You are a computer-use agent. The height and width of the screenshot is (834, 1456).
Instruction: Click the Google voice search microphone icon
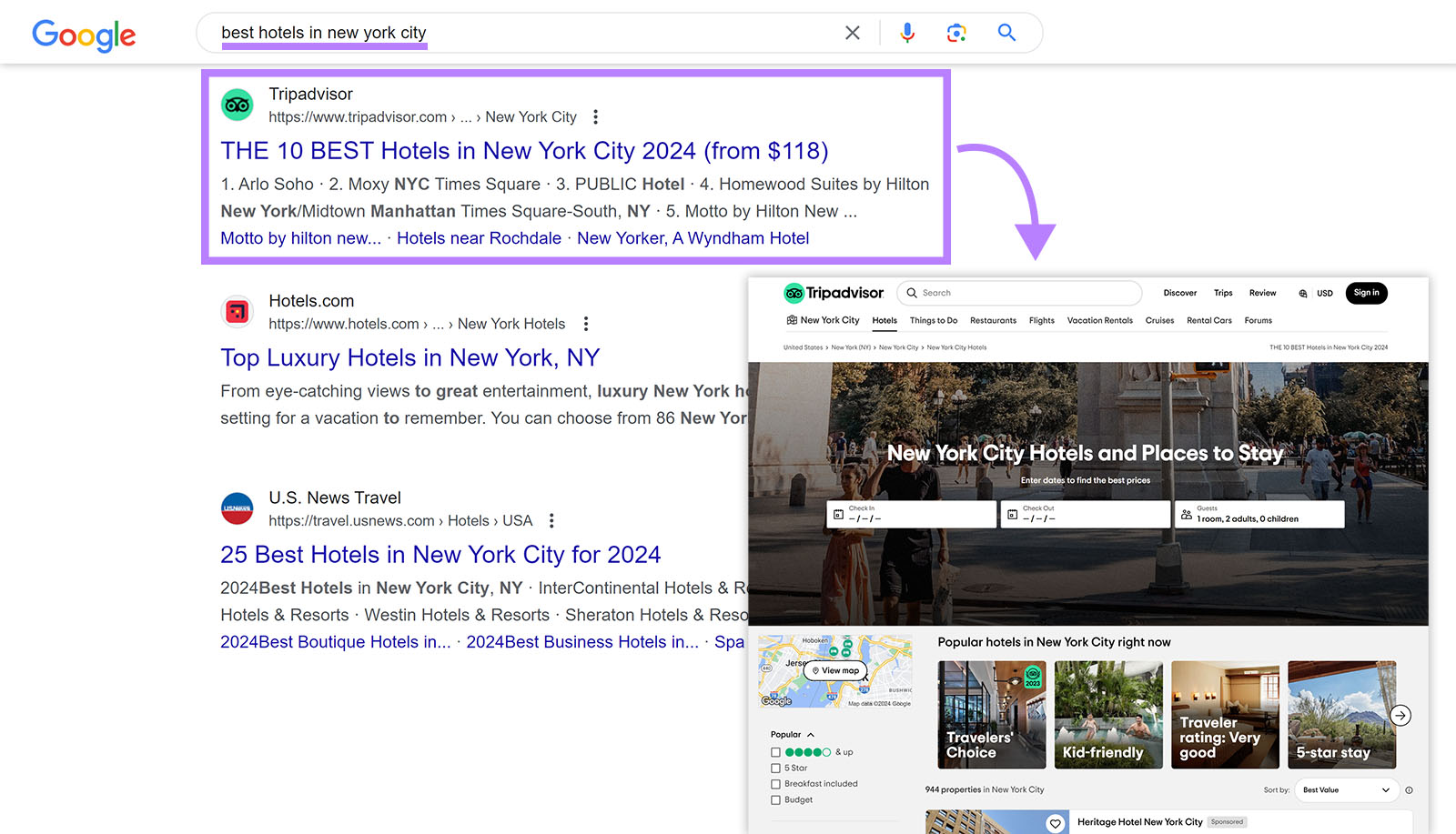(x=905, y=32)
